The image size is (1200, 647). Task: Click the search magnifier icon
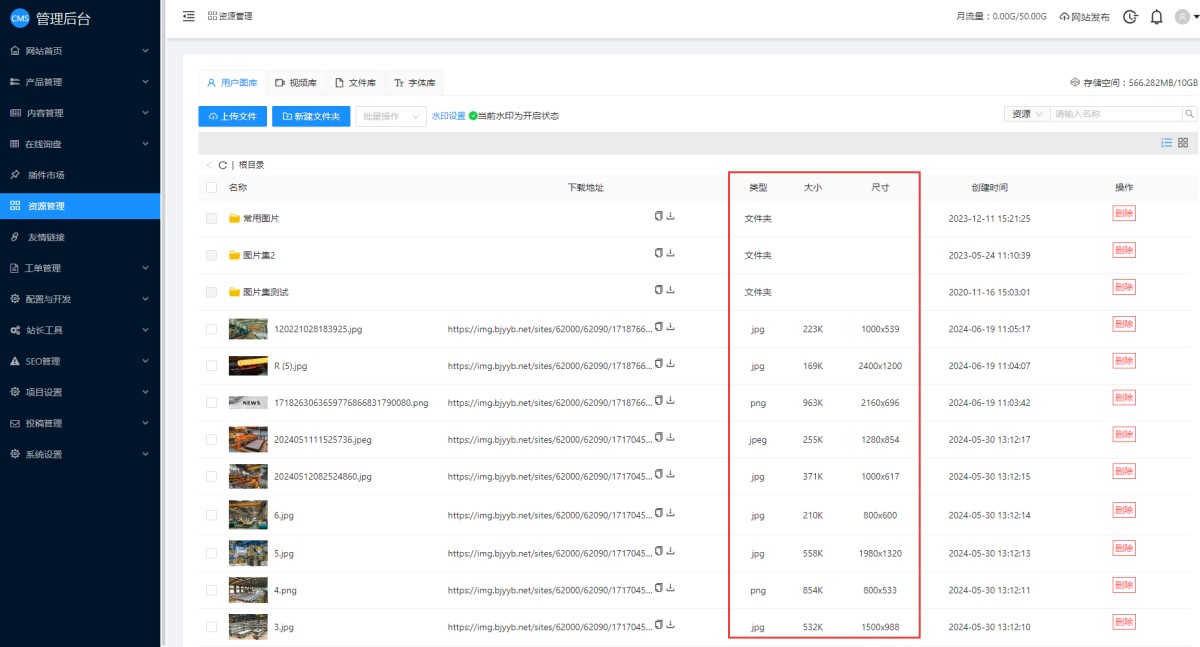(x=1189, y=114)
